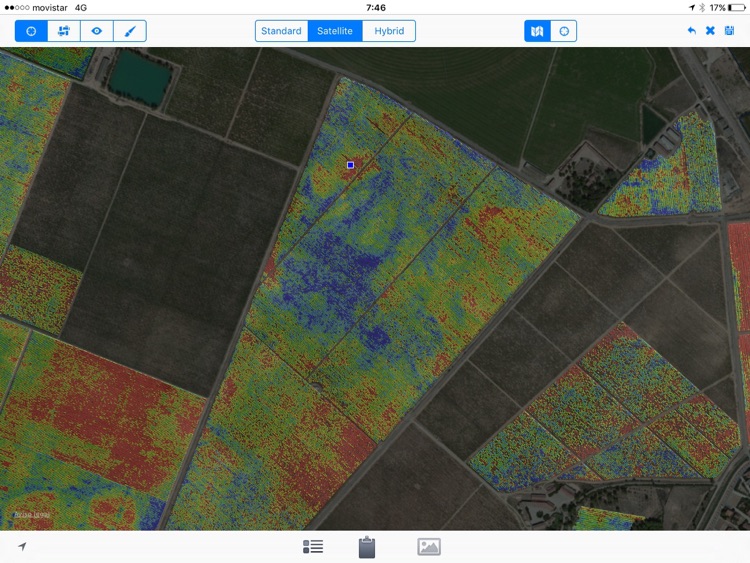Tap the movistar carrier label
Screen dimensions: 750x563
coord(50,8)
